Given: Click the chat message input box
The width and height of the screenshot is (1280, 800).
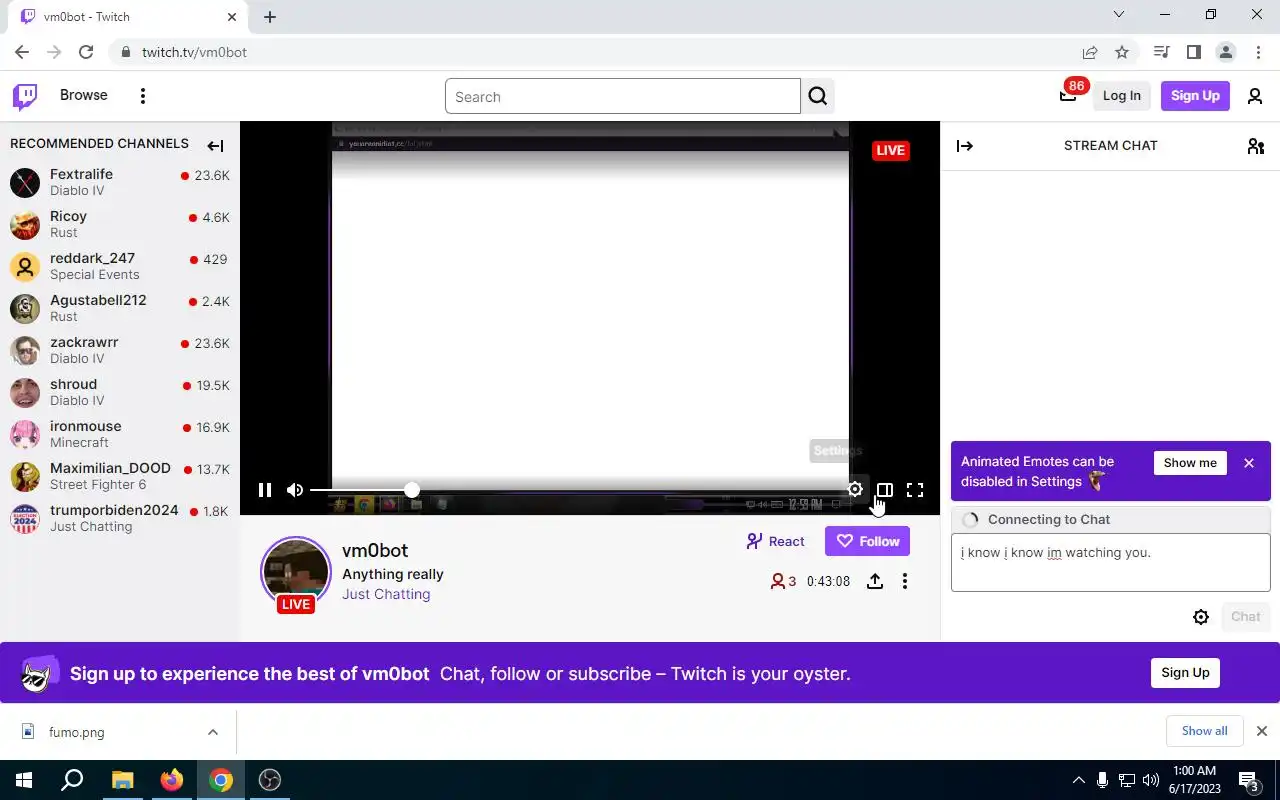Looking at the screenshot, I should coord(1111,562).
